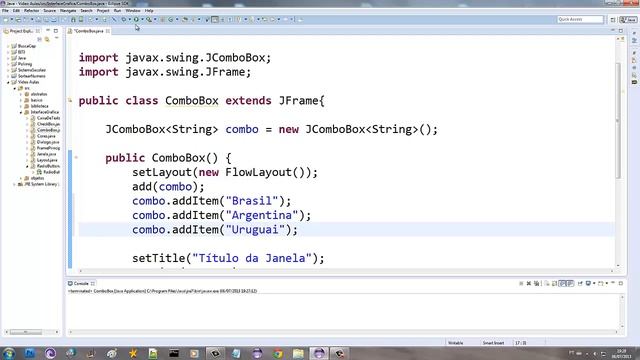Click the Link with Editor icon
Viewport: 640px width, 360px height.
pos(47,39)
